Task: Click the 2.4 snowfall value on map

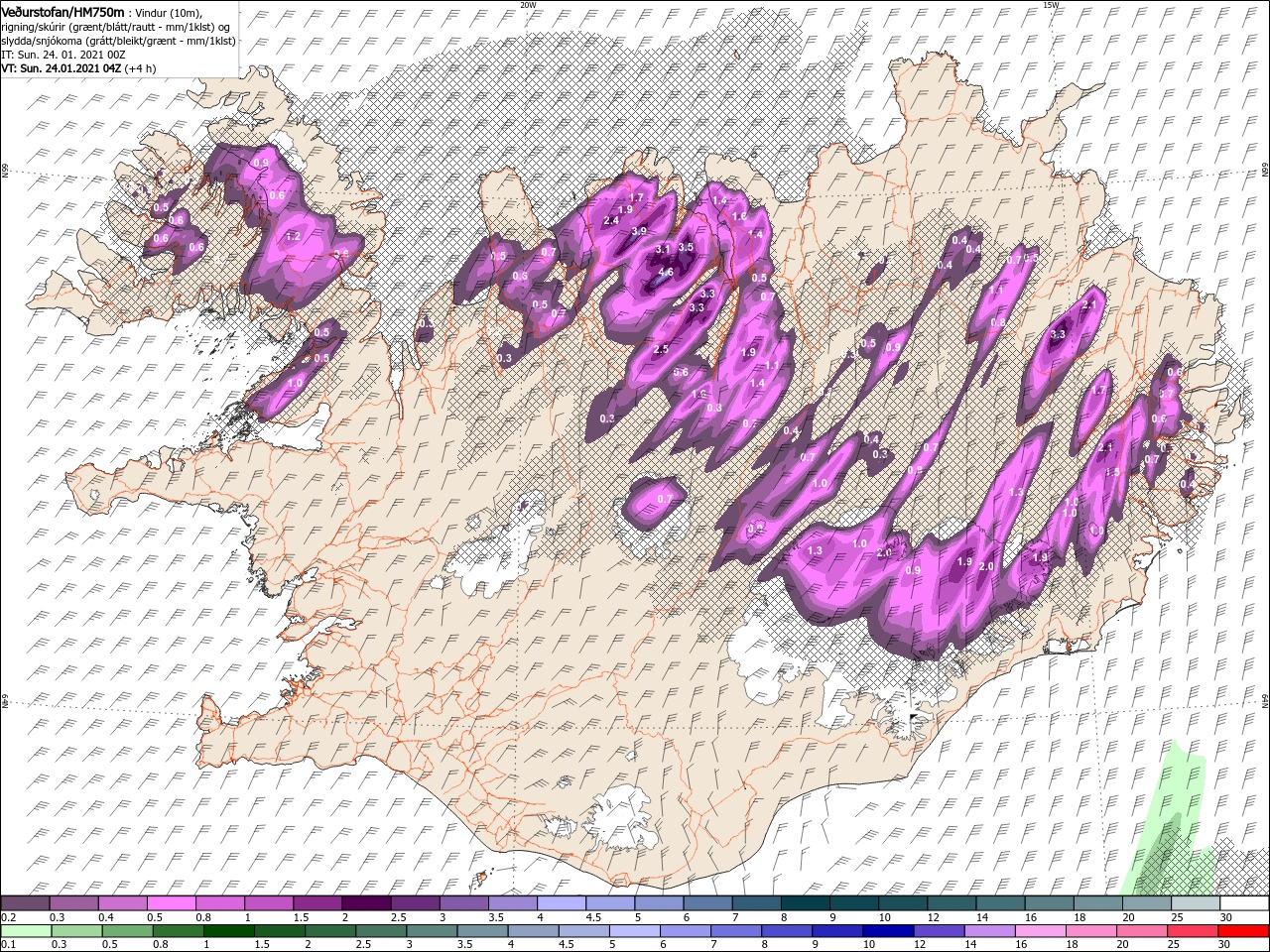Action: point(611,220)
